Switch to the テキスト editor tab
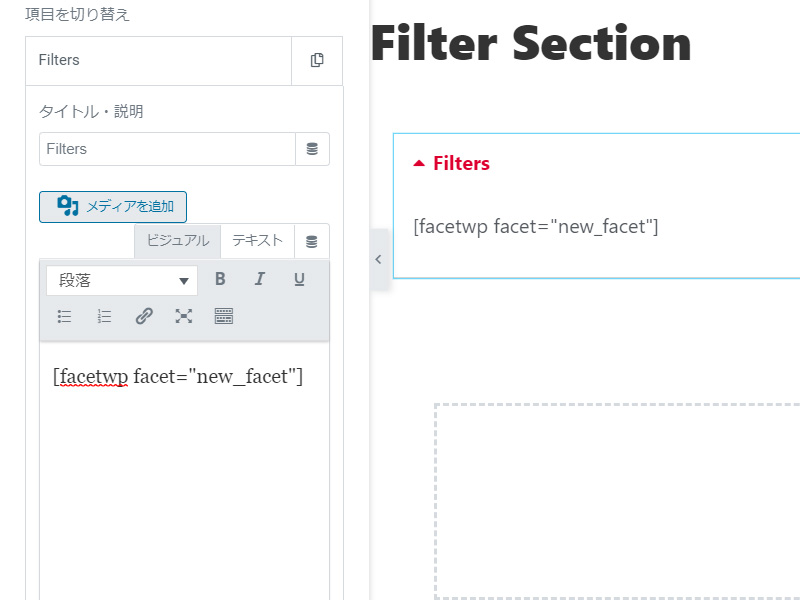Image resolution: width=800 pixels, height=600 pixels. pos(257,241)
